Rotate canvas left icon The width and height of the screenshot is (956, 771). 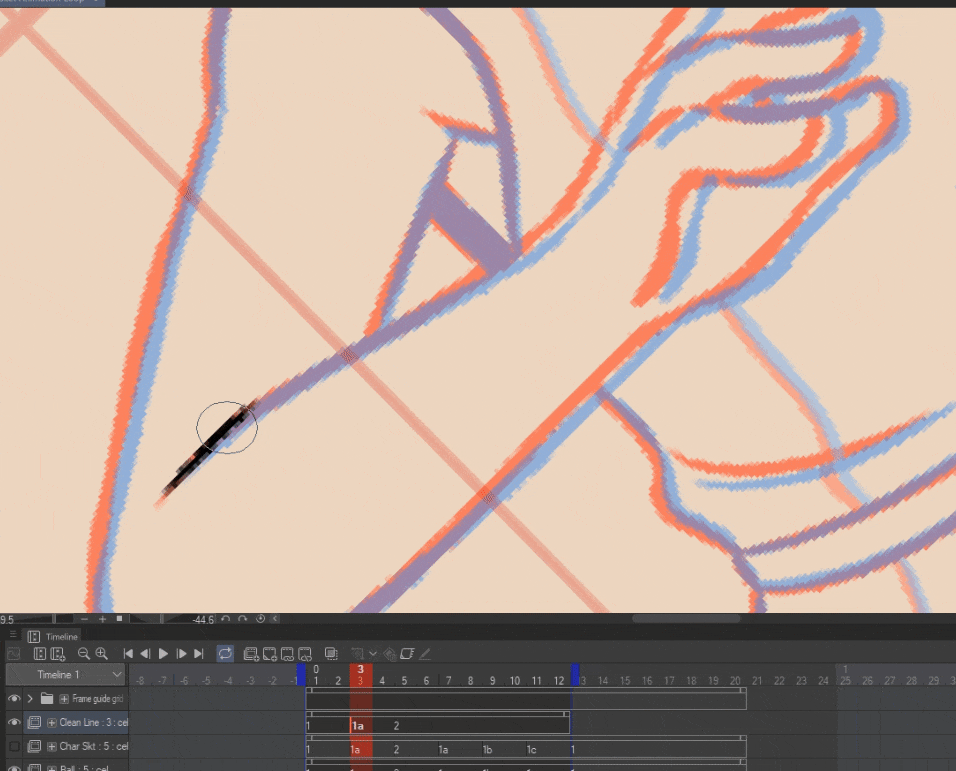pos(226,619)
